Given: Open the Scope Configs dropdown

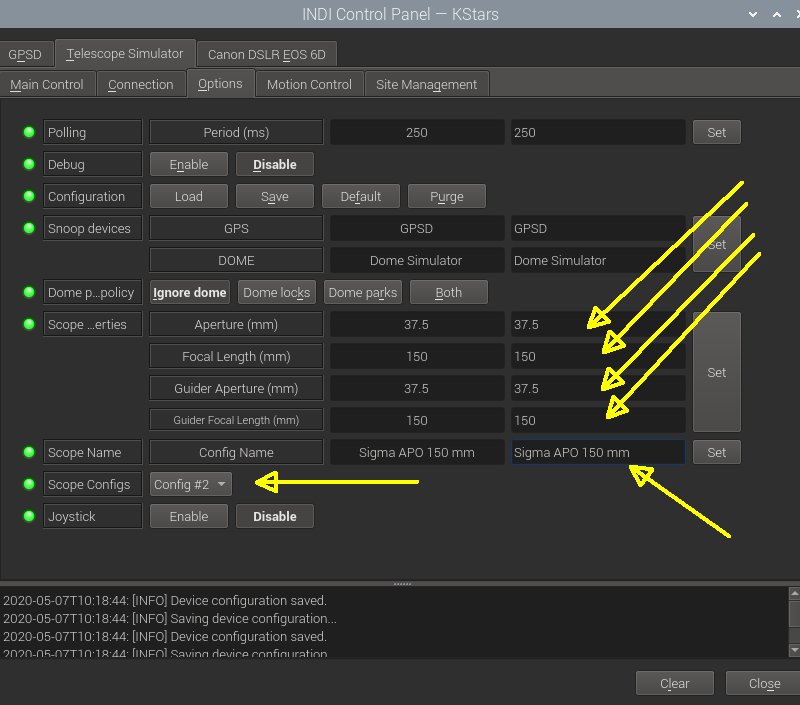Looking at the screenshot, I should pos(190,484).
